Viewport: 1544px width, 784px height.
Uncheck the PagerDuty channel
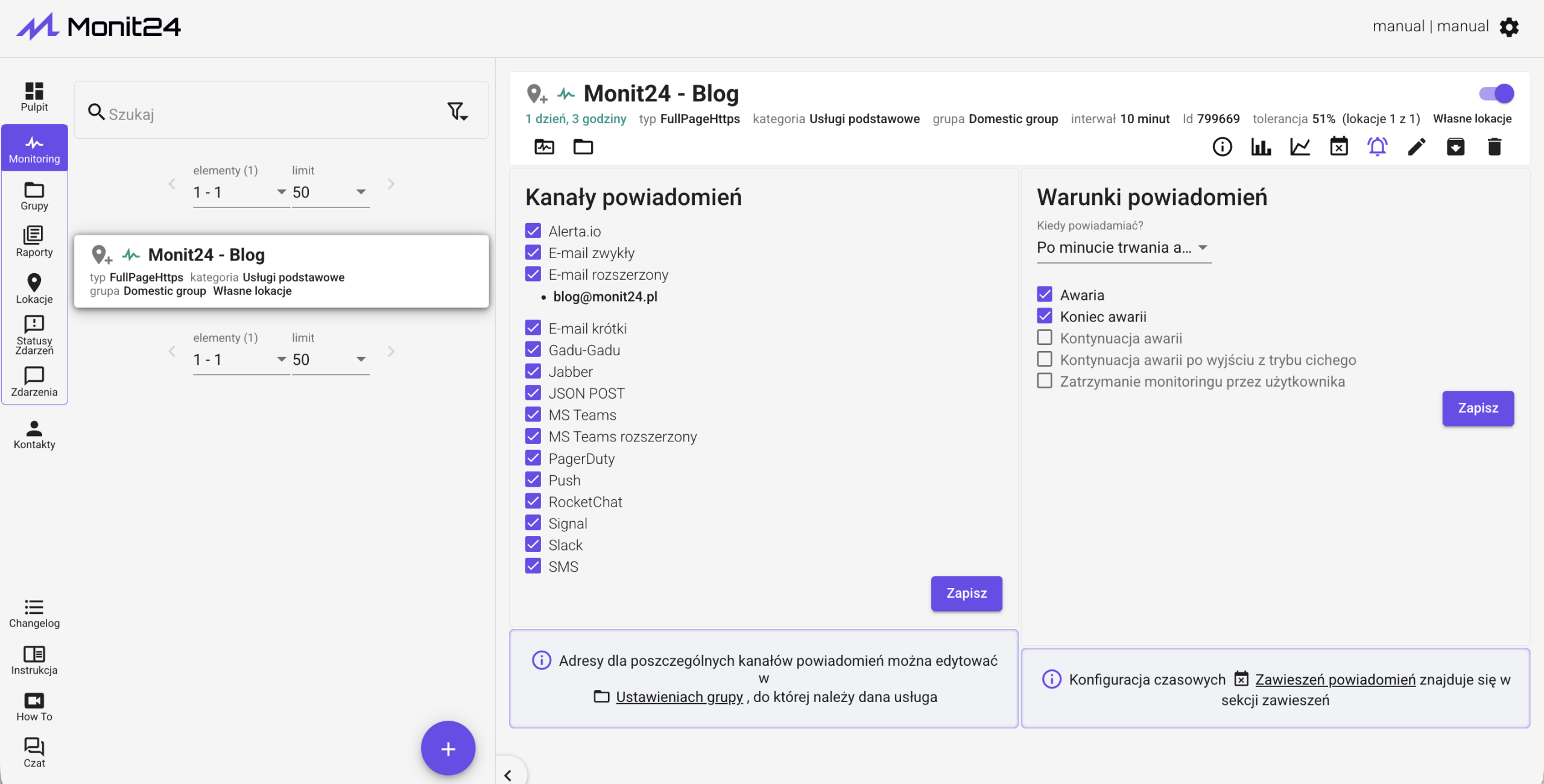coord(533,458)
